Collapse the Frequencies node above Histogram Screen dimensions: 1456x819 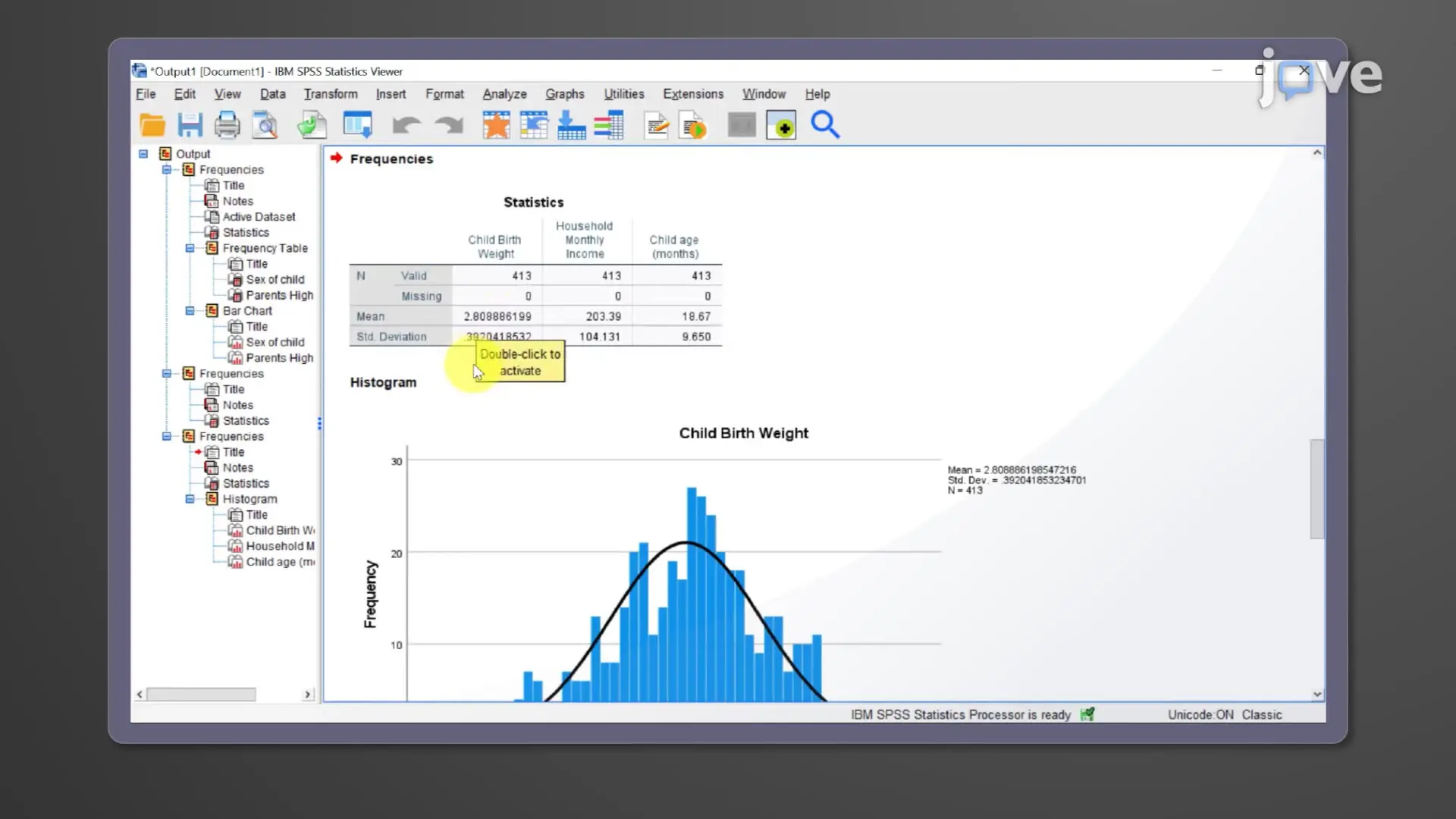coord(167,437)
